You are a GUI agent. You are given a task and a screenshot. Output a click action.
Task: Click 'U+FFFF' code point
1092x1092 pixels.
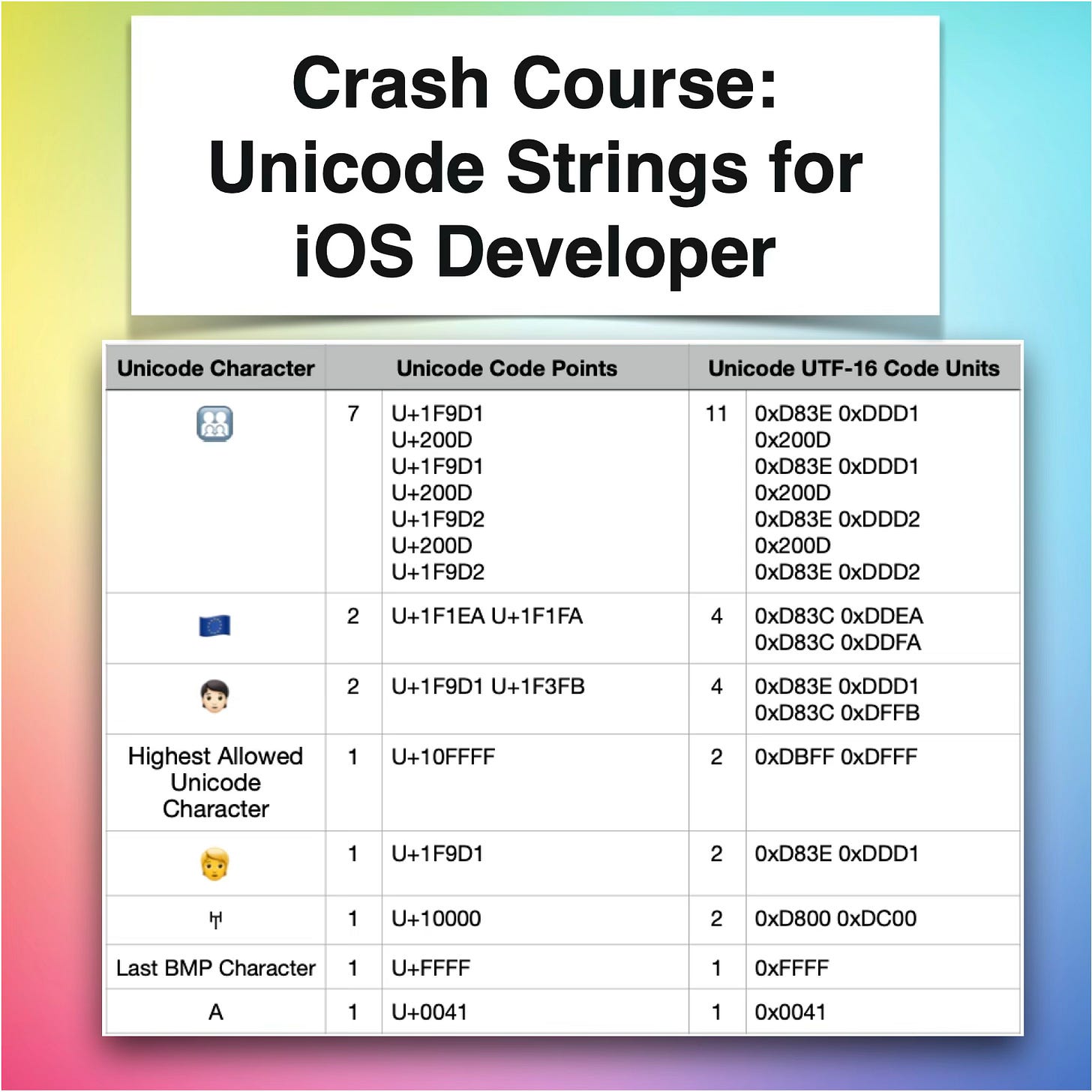tap(431, 968)
